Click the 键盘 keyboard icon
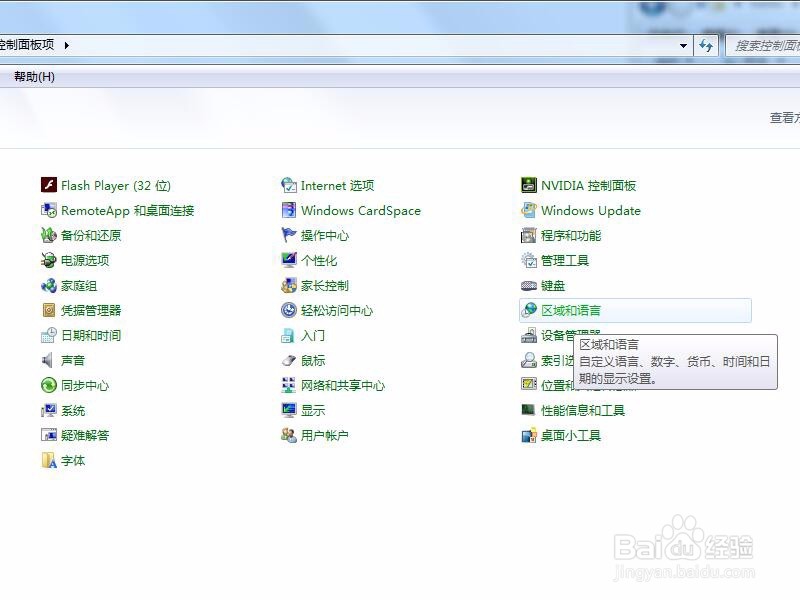Image resolution: width=800 pixels, height=600 pixels. coord(529,285)
